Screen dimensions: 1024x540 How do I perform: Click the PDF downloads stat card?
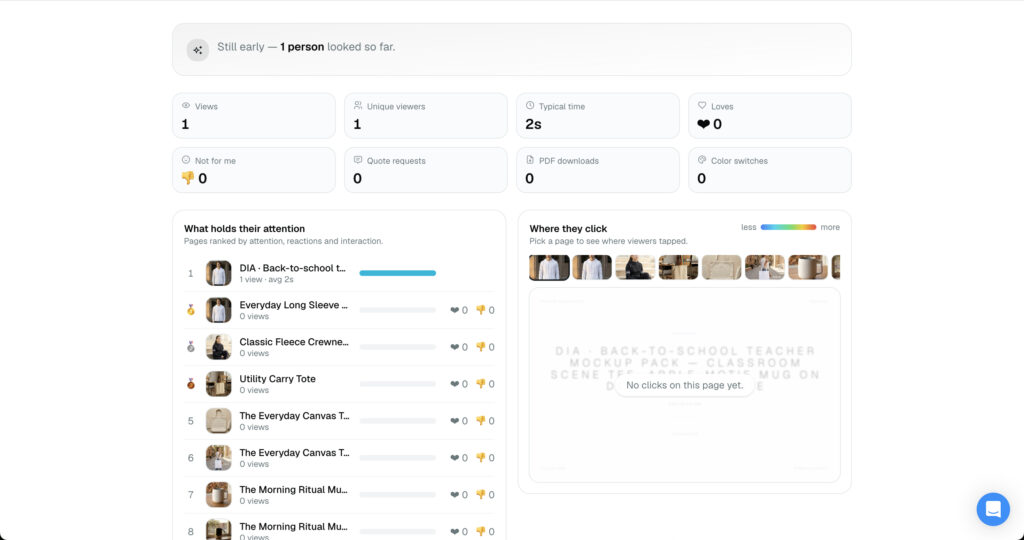(598, 170)
